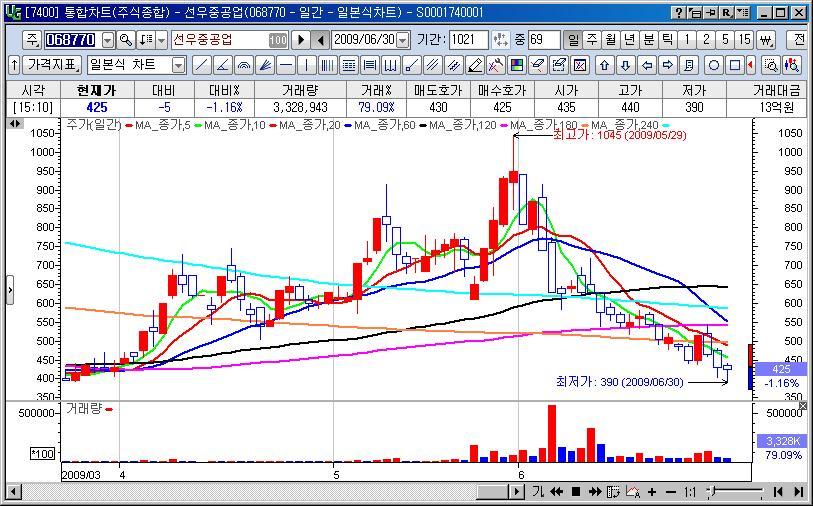Click the 중 69 input field
This screenshot has width=813, height=506.
(x=544, y=40)
